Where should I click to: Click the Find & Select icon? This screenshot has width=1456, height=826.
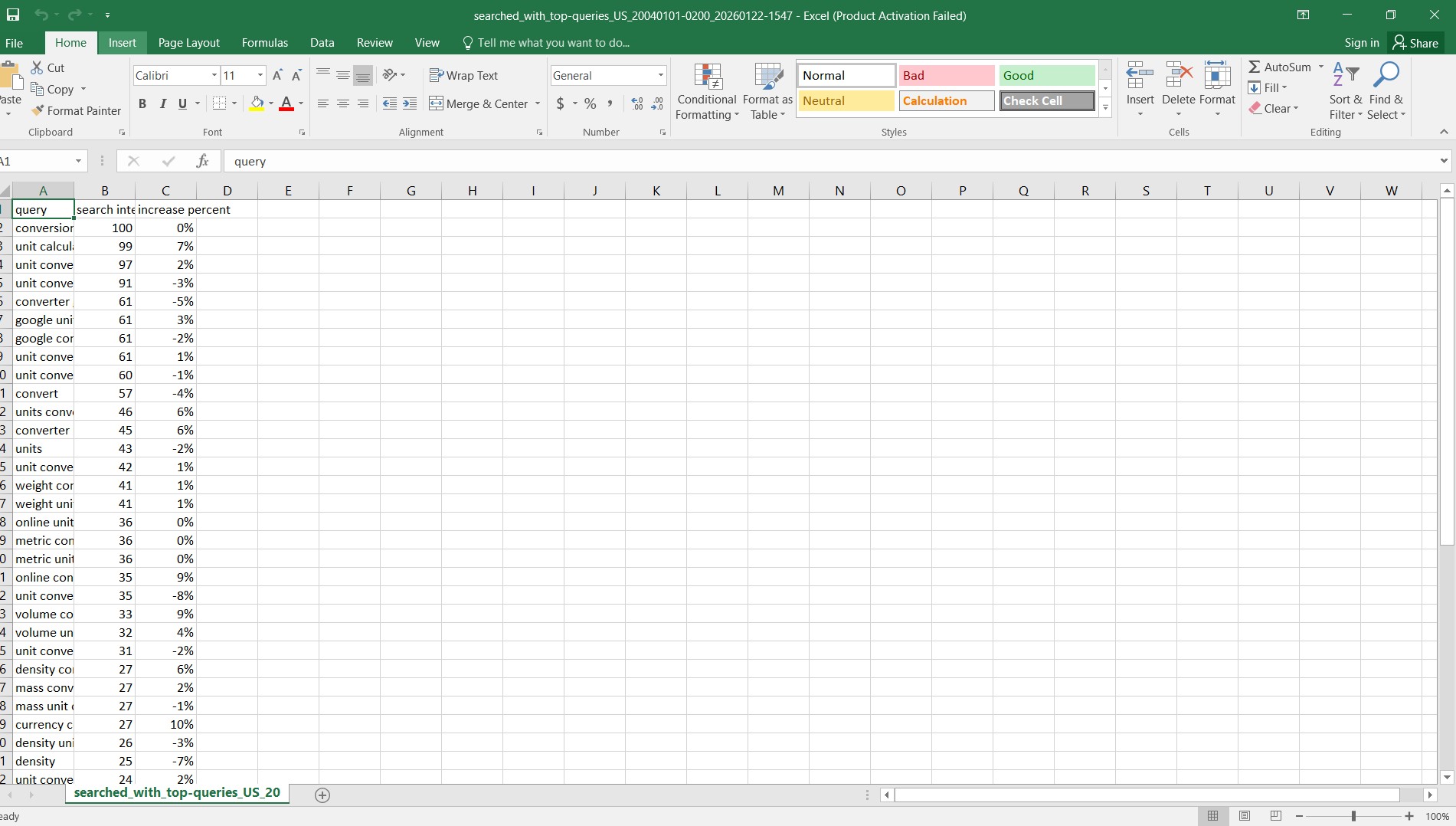click(1386, 90)
